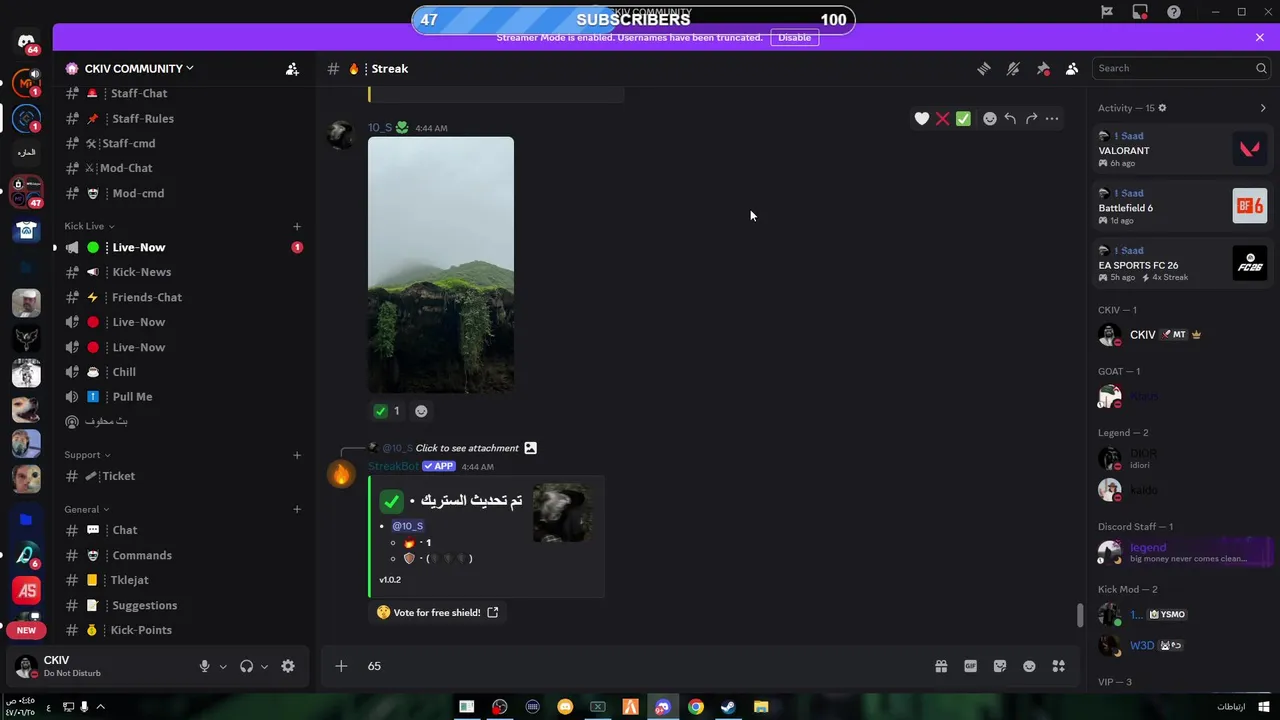Join the Chill voice channel
Image resolution: width=1280 pixels, height=720 pixels.
[182, 372]
